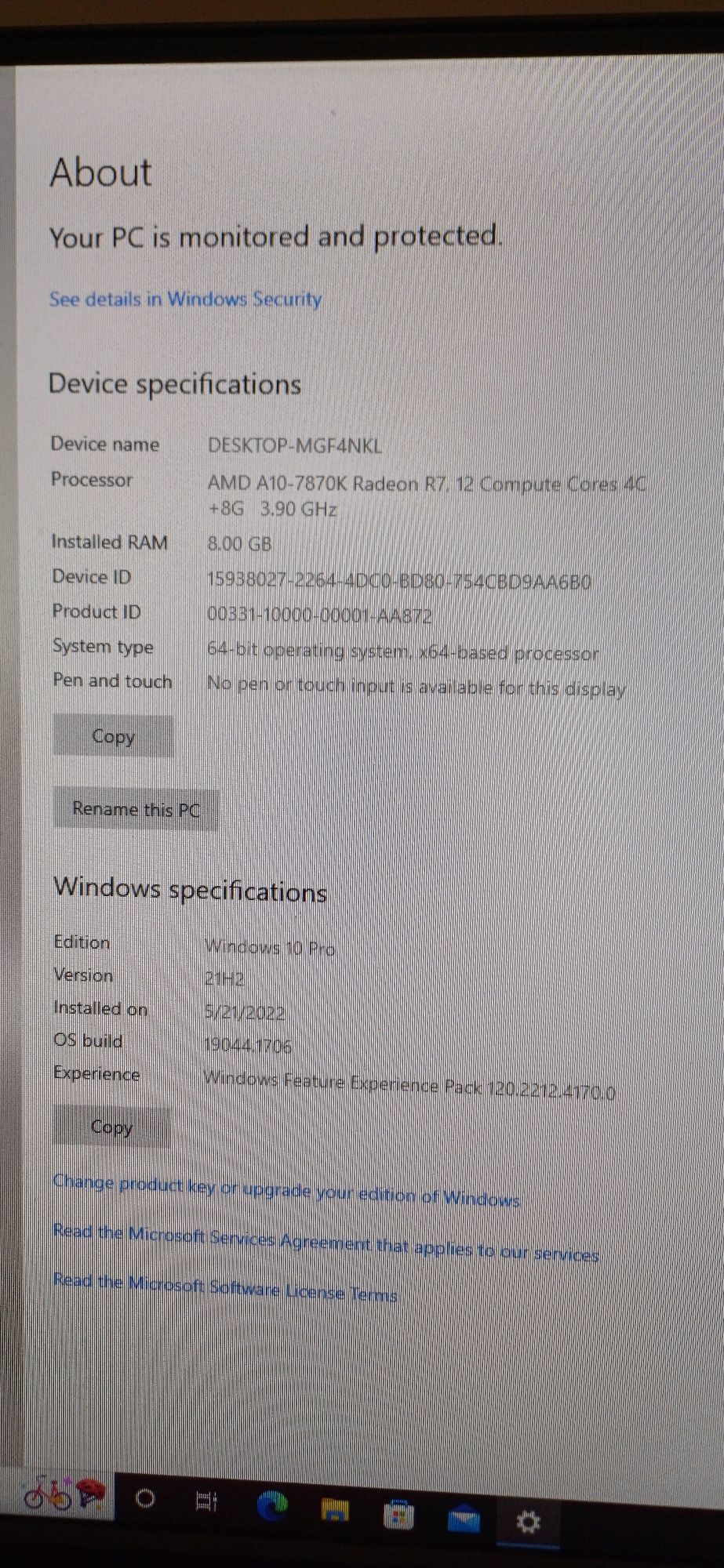Select the device name DESKTOP-MGF4NKL

pos(294,446)
